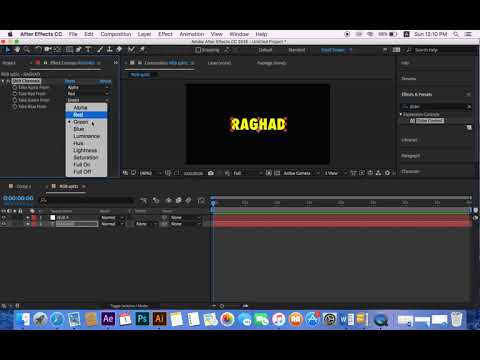Open the Active Camera dropdown
The height and width of the screenshot is (360, 480).
301,173
